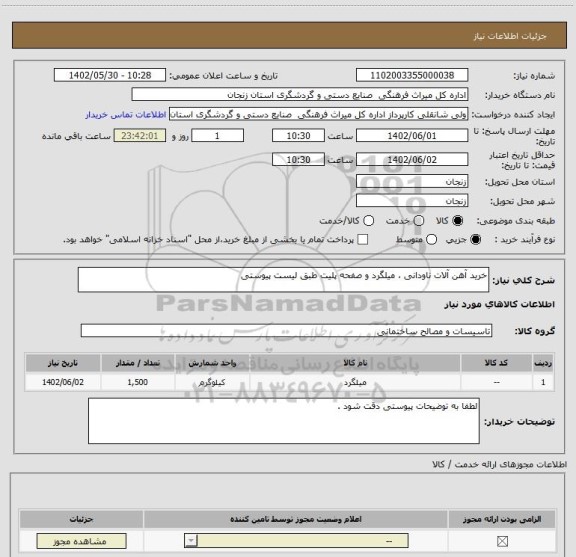
Task: Click the واحد شمارش column header
Action: click(212, 363)
